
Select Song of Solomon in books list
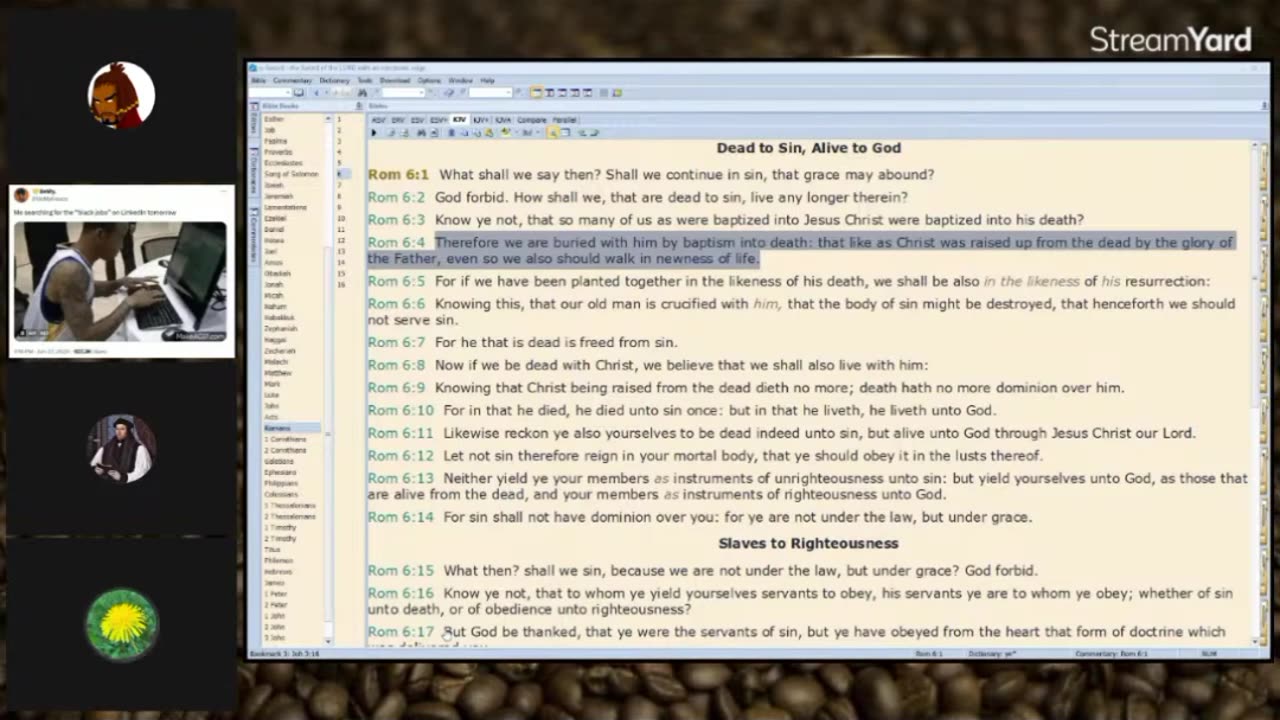tap(291, 174)
